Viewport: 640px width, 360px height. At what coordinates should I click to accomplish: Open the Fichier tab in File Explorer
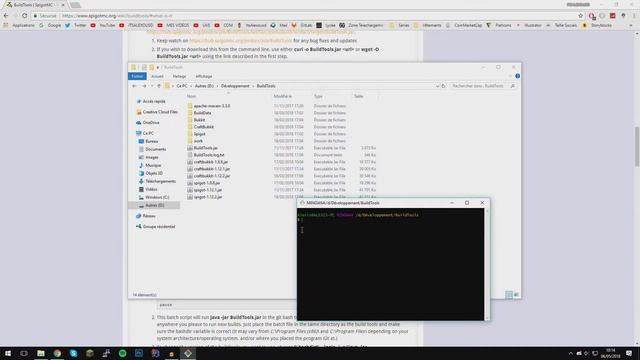137,76
